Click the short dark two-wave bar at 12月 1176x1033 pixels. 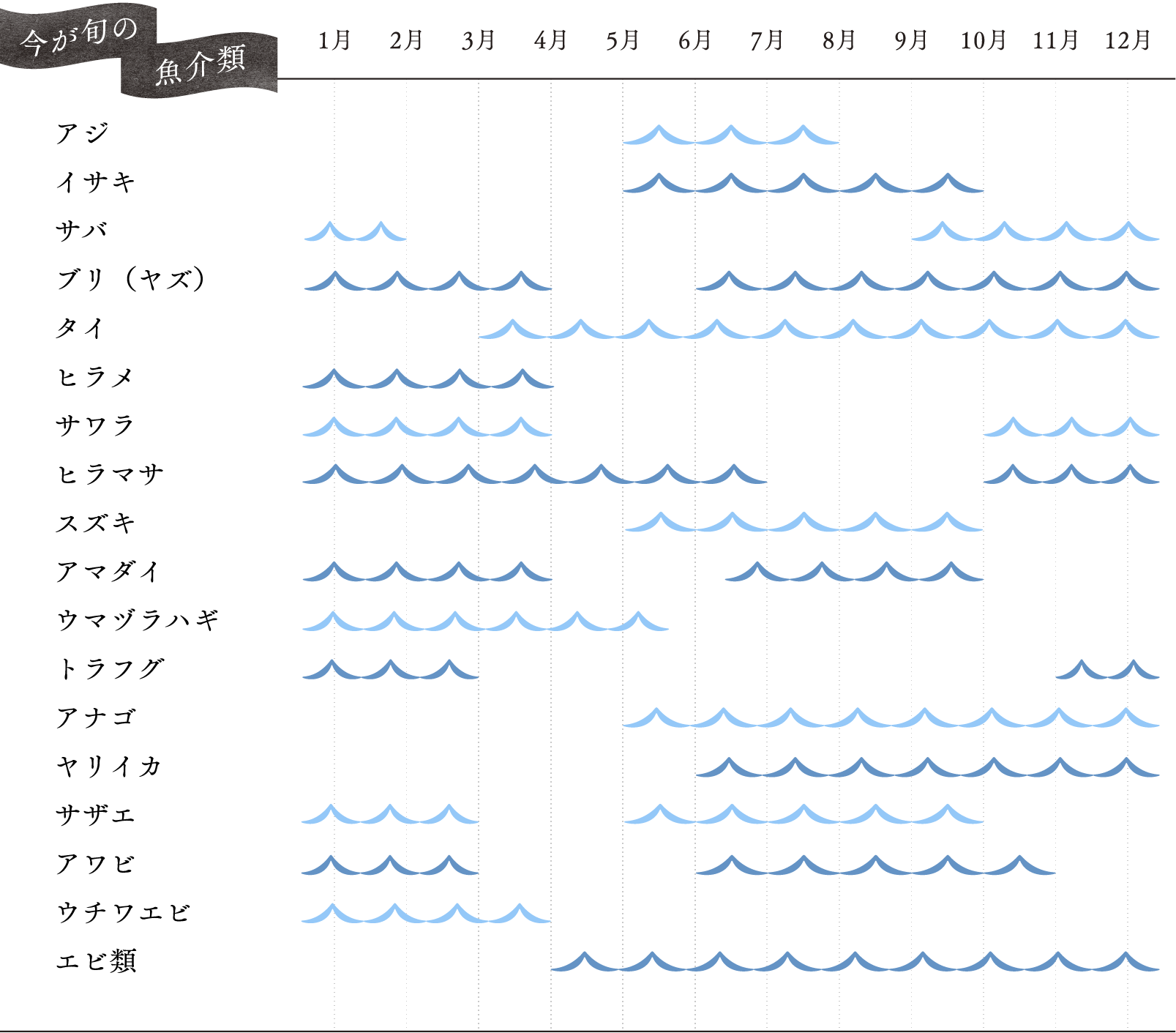coord(1106,671)
